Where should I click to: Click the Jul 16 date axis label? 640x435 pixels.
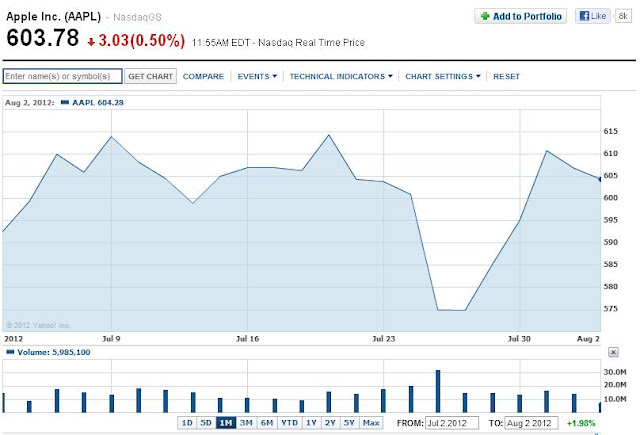(x=247, y=339)
